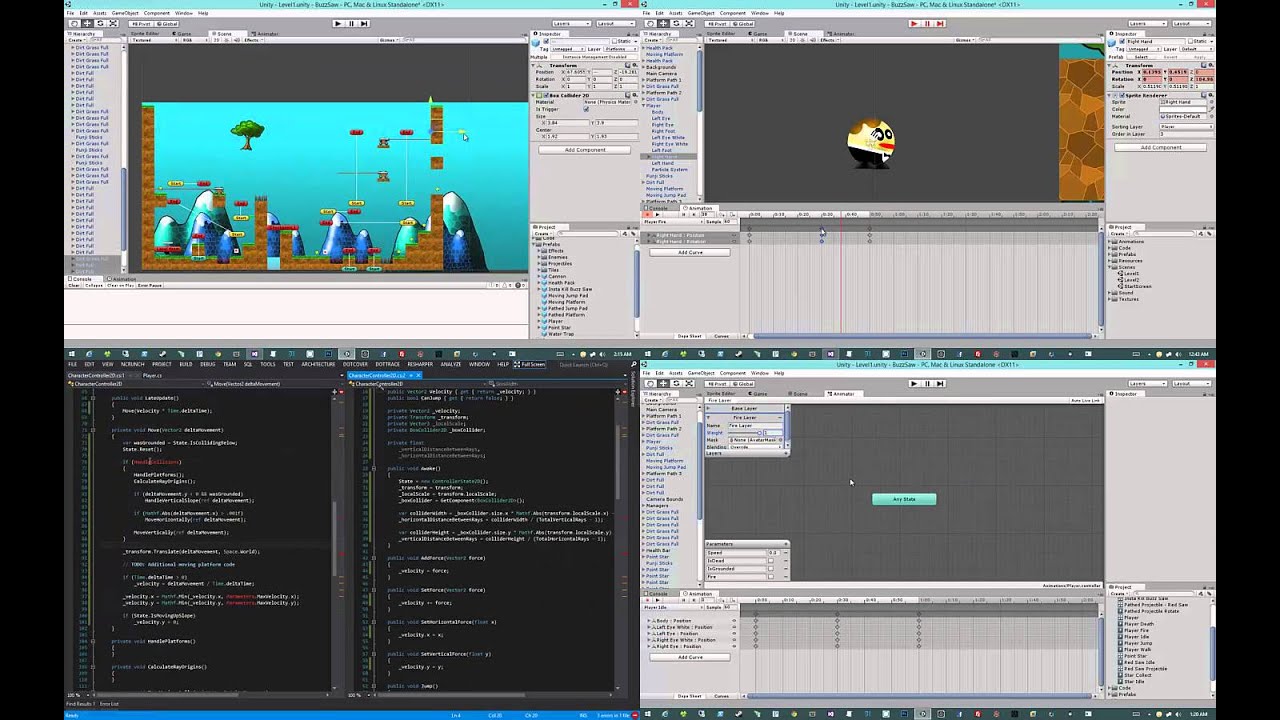Stop playback with red Play button, top-right Unity
The height and width of the screenshot is (720, 1280).
pyautogui.click(x=914, y=23)
